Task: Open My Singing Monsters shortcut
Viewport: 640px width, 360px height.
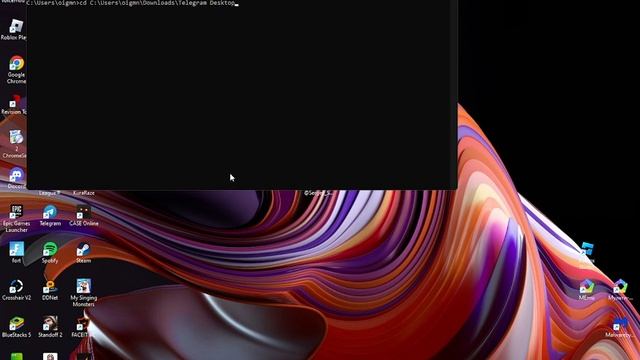Action: [x=84, y=293]
